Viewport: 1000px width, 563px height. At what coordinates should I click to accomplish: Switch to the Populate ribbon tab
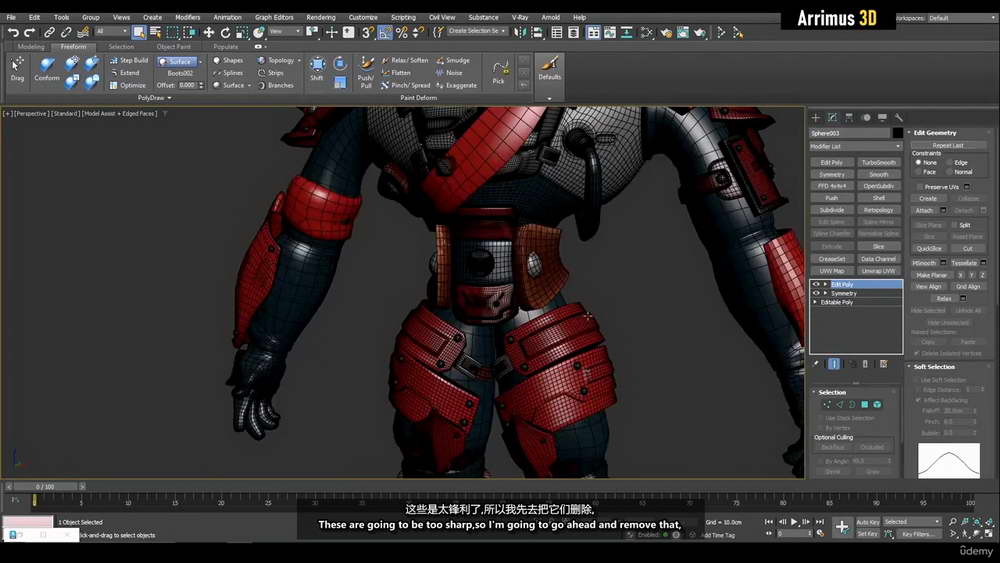click(x=226, y=47)
